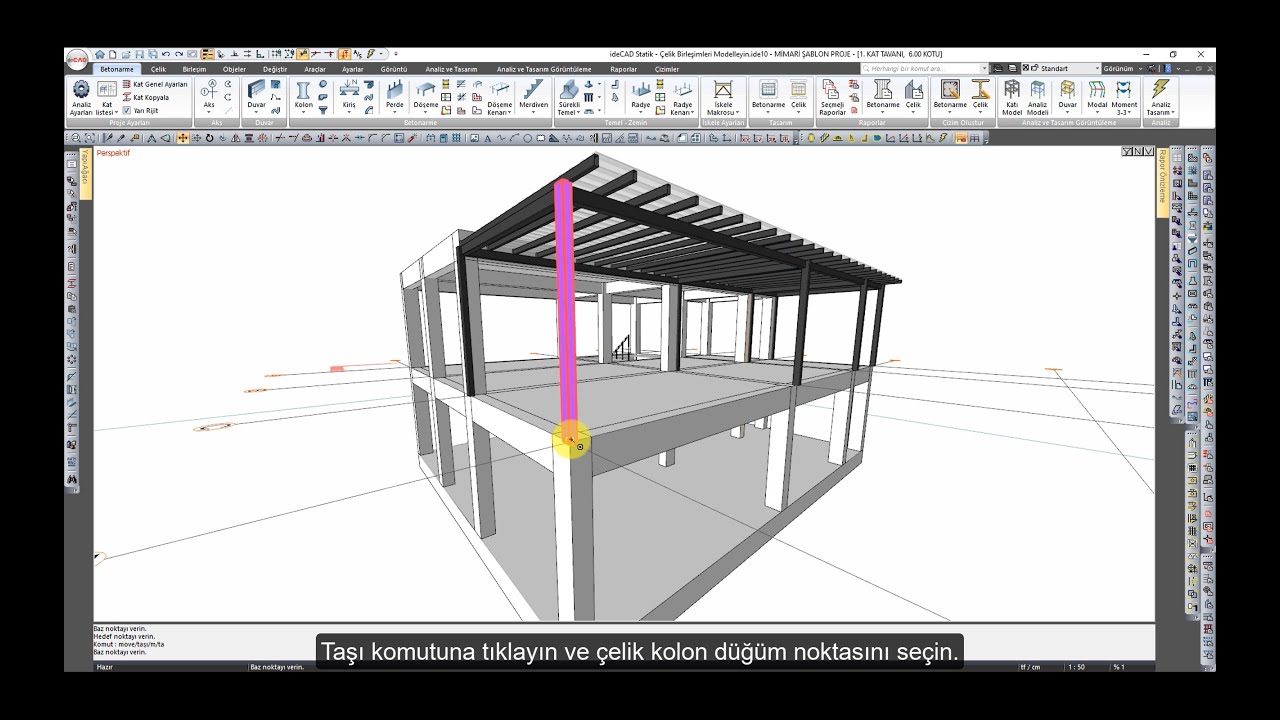Click the '1 : 50' scale in status bar
Image resolution: width=1280 pixels, height=720 pixels.
tap(1076, 667)
